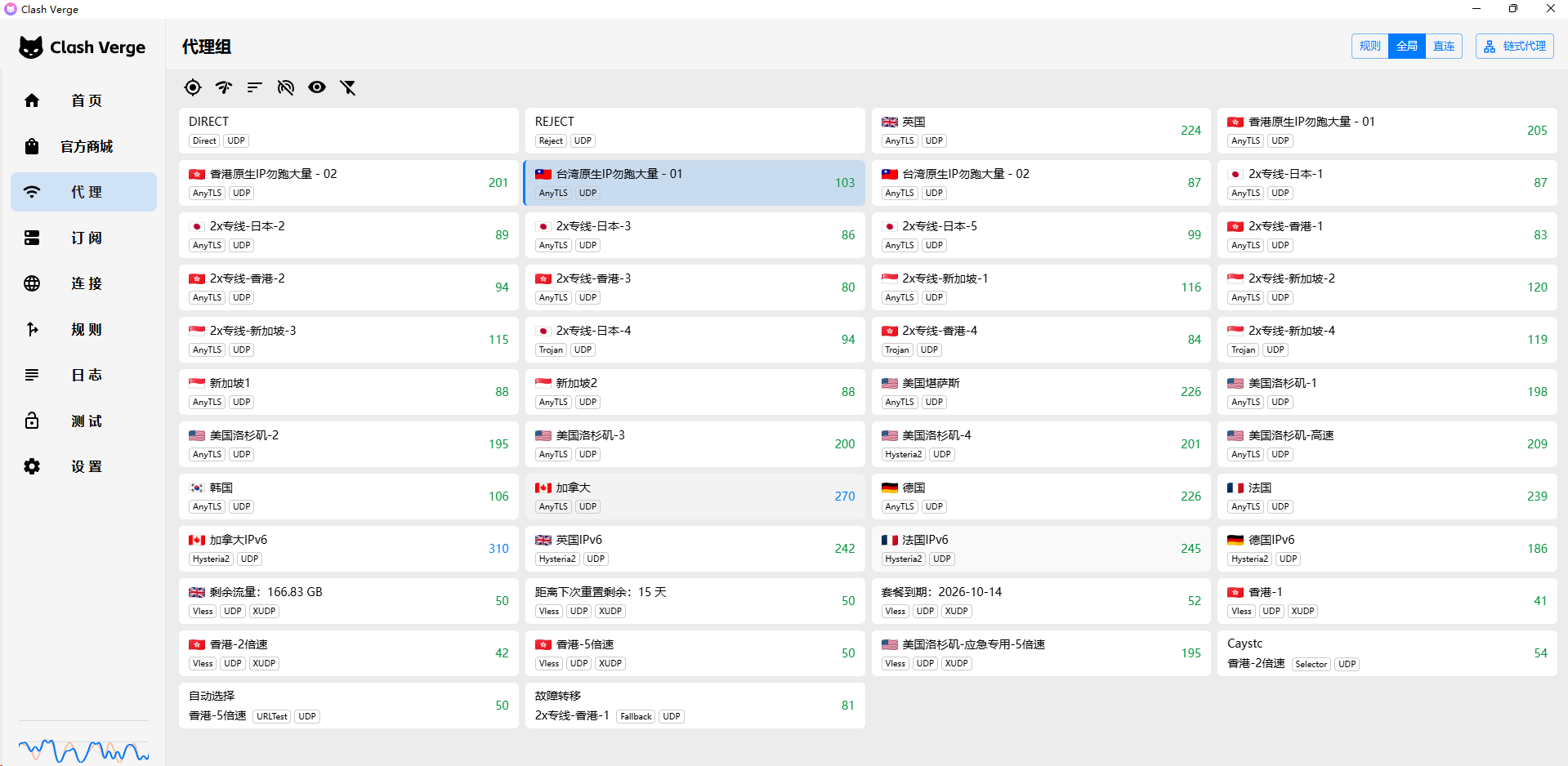Run the delay test wifi icon
The image size is (1568, 766).
coord(224,87)
